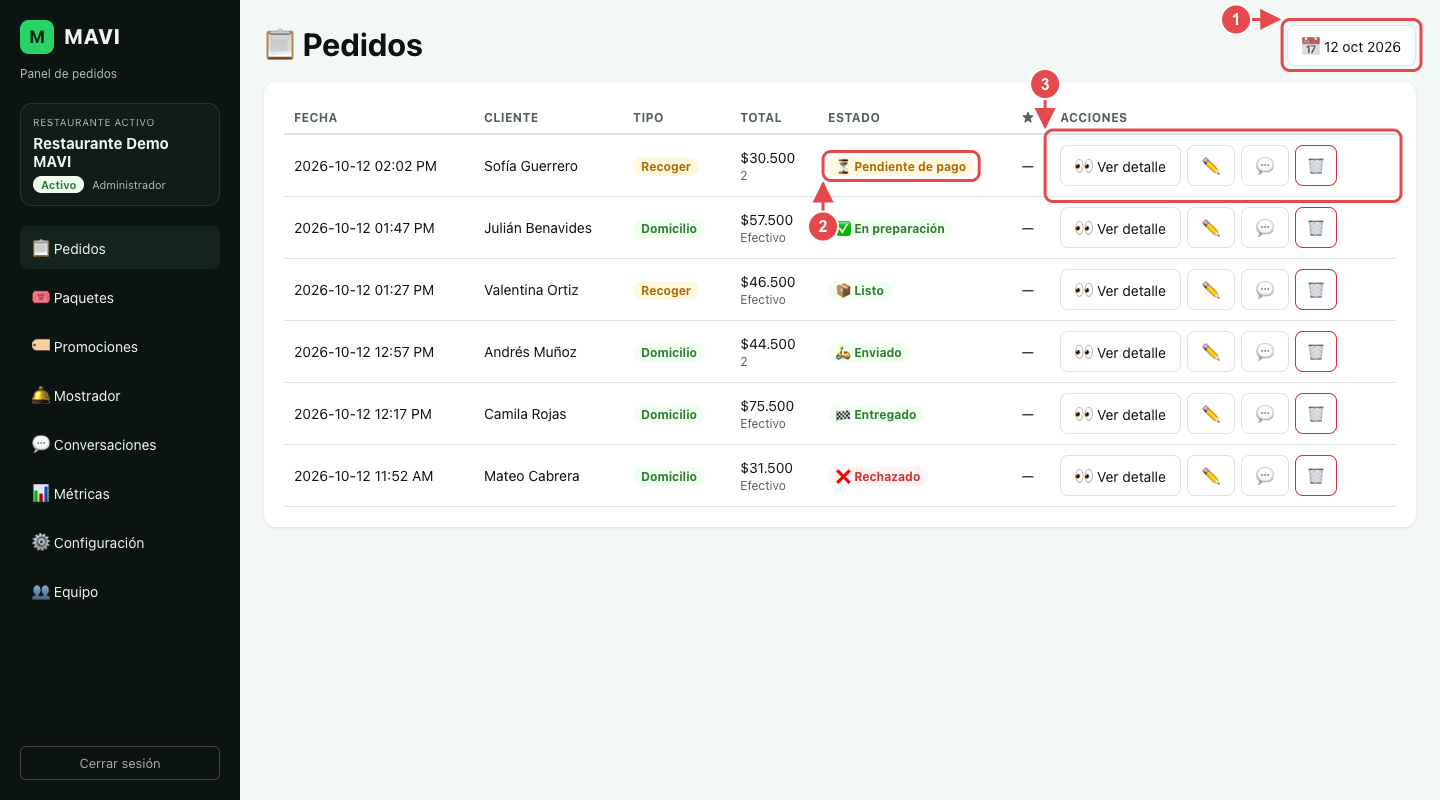Open the 12 oct 2026 date picker

(x=1351, y=46)
